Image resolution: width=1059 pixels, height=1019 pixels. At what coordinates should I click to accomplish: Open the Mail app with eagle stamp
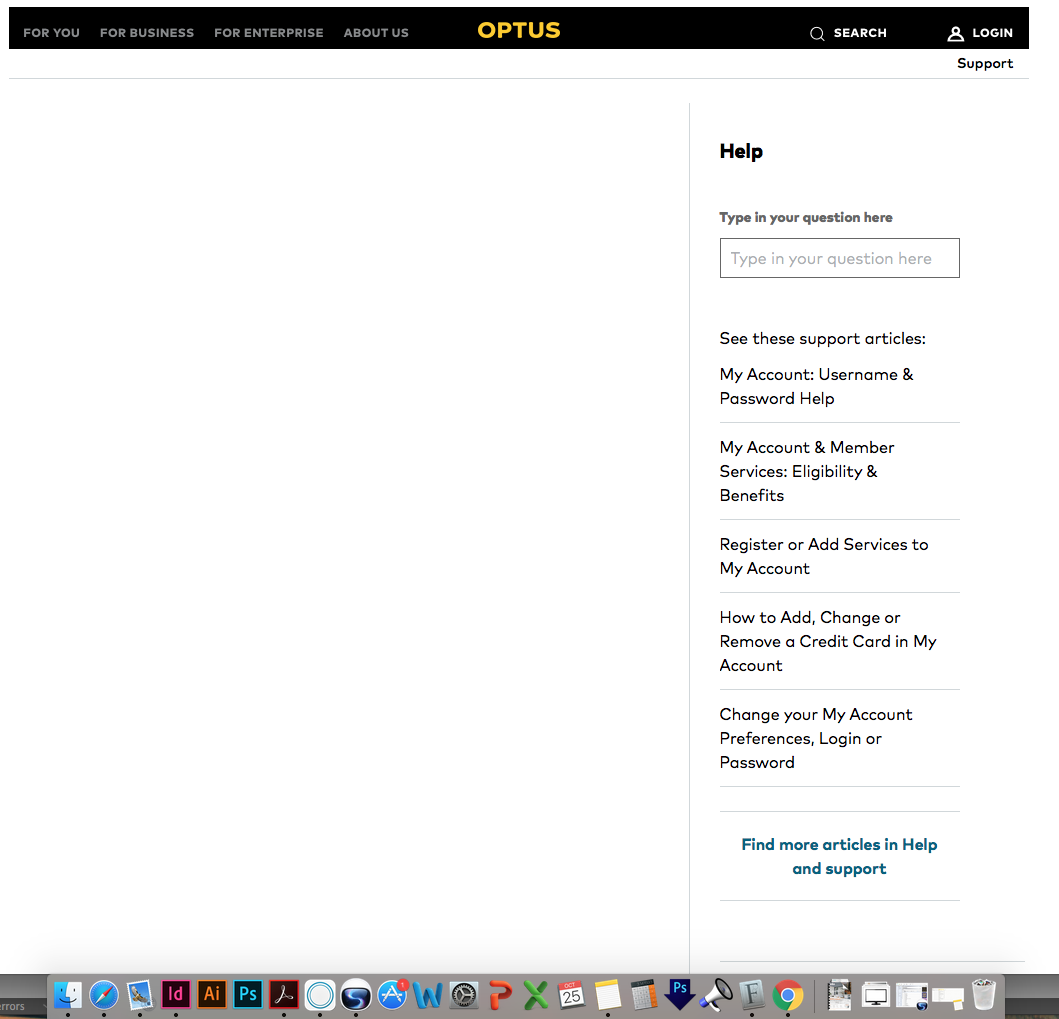pyautogui.click(x=140, y=995)
